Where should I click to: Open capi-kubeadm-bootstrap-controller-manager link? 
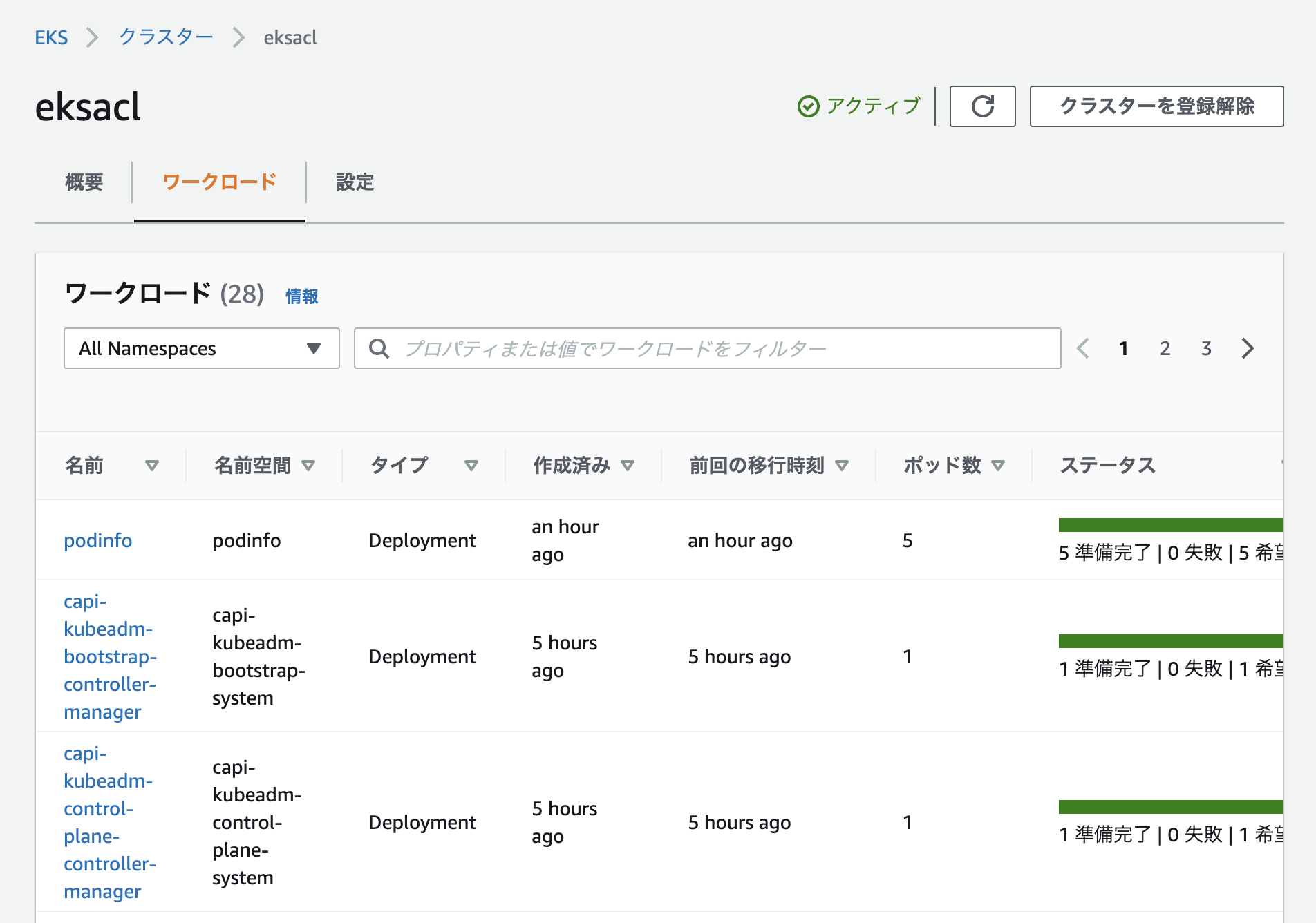109,656
